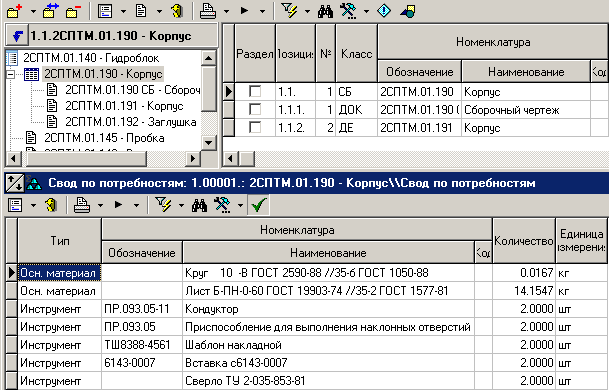Collapse the 2СПТМ.01.190 - Корпус tree node
Viewport: 609px width, 390px height.
tap(10, 74)
